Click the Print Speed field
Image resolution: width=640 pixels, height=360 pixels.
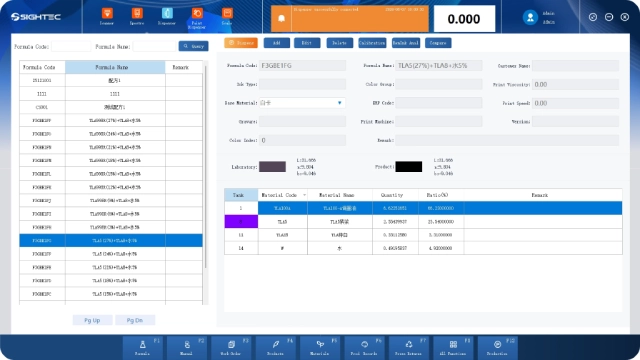pos(575,103)
